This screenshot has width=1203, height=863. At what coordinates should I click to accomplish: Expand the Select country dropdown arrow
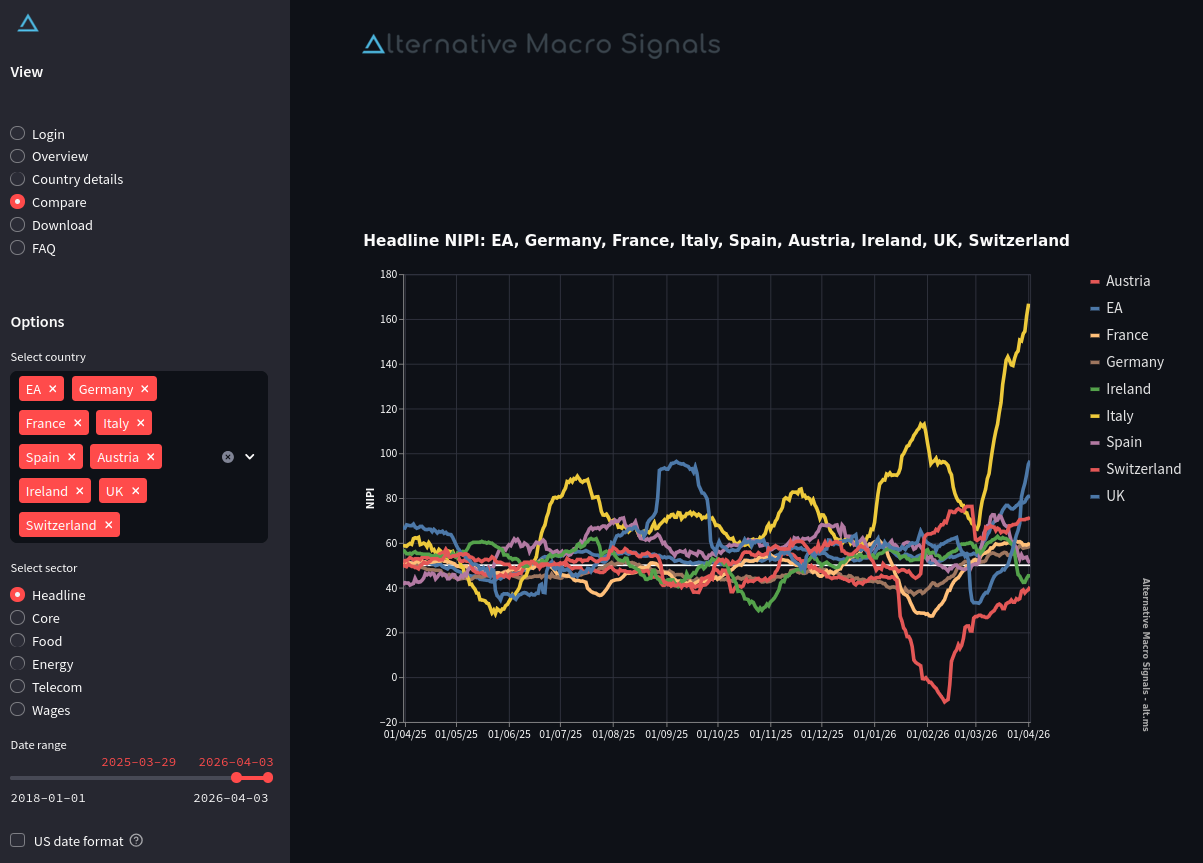[x=250, y=457]
